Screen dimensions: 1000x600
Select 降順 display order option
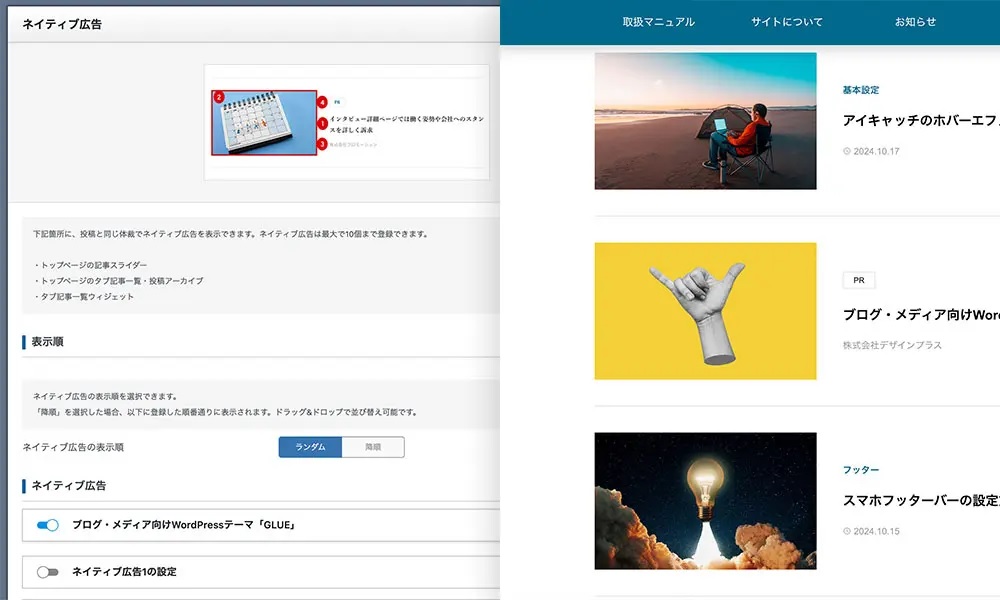(373, 447)
